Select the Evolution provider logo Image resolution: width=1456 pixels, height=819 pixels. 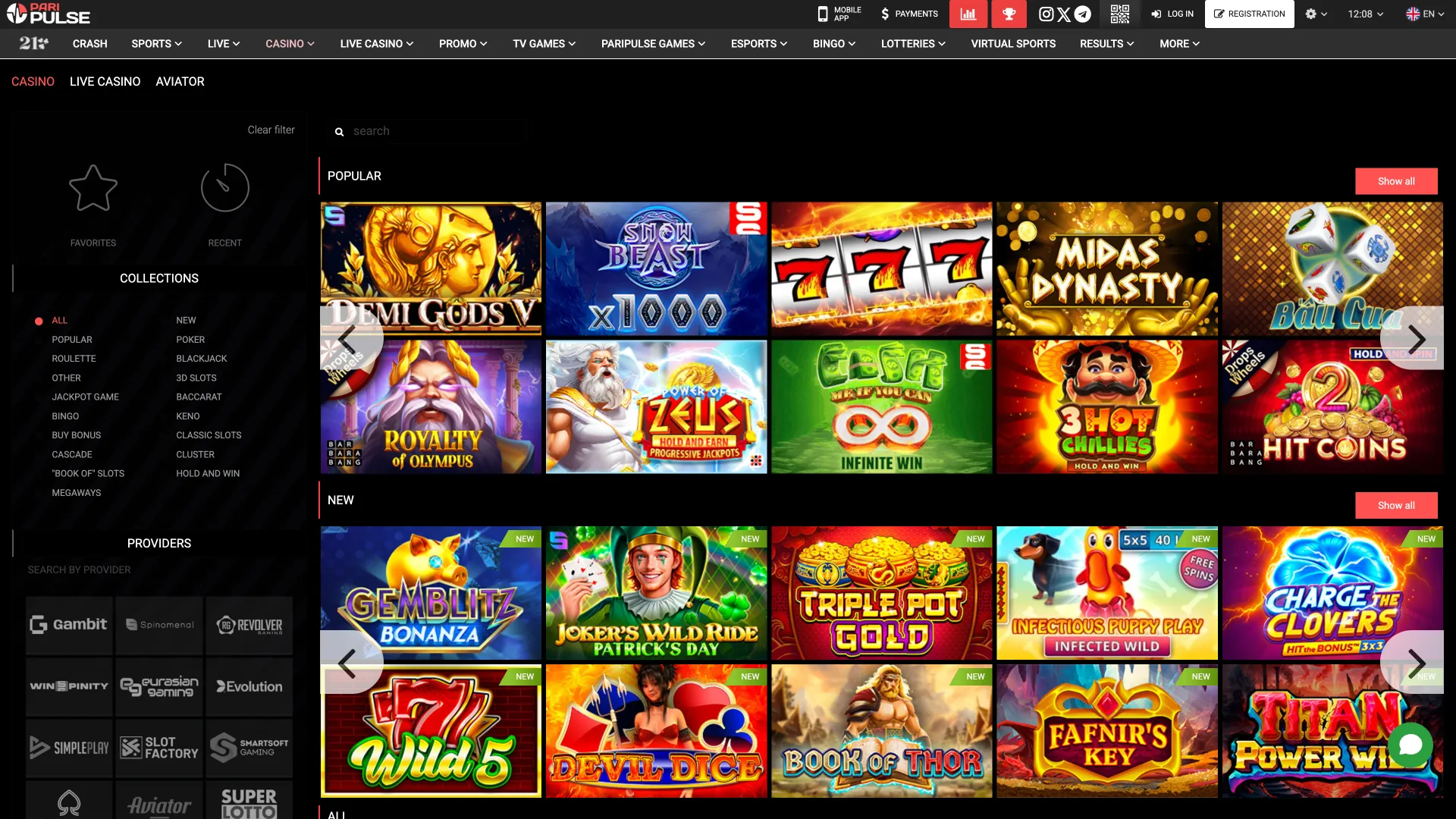click(249, 686)
